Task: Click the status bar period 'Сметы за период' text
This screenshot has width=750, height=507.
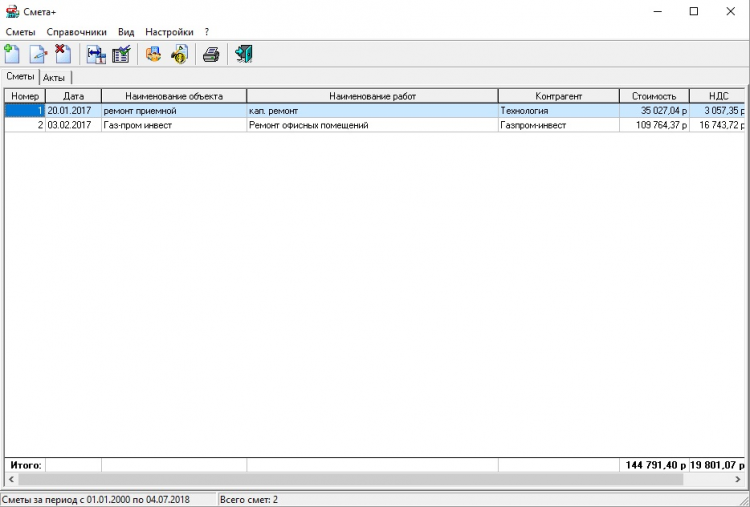Action: pos(96,499)
